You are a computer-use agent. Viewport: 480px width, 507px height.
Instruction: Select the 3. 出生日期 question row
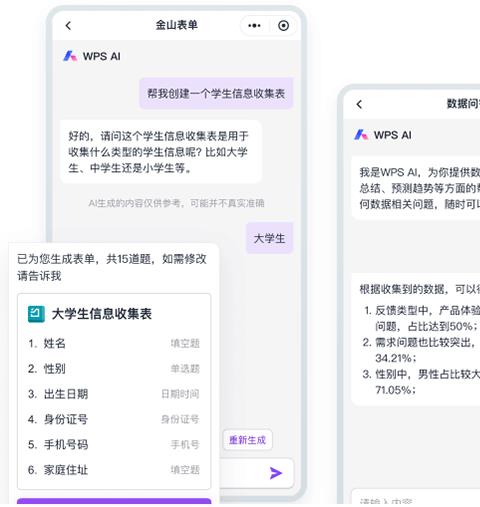114,394
